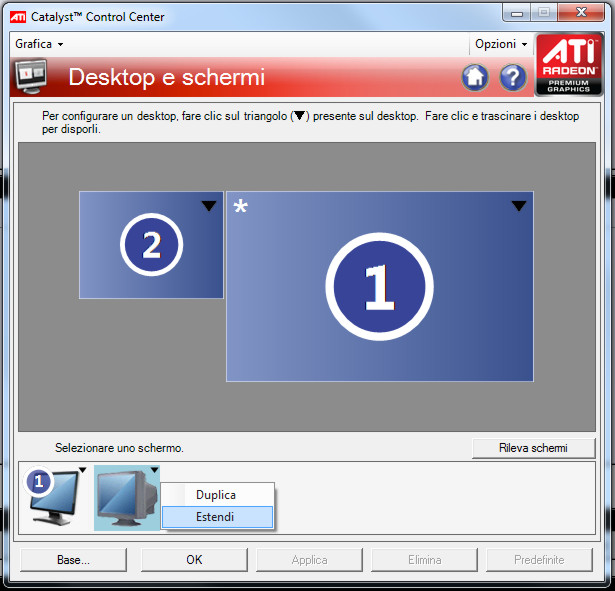
Task: Choose Duplica from the context menu
Action: click(217, 495)
